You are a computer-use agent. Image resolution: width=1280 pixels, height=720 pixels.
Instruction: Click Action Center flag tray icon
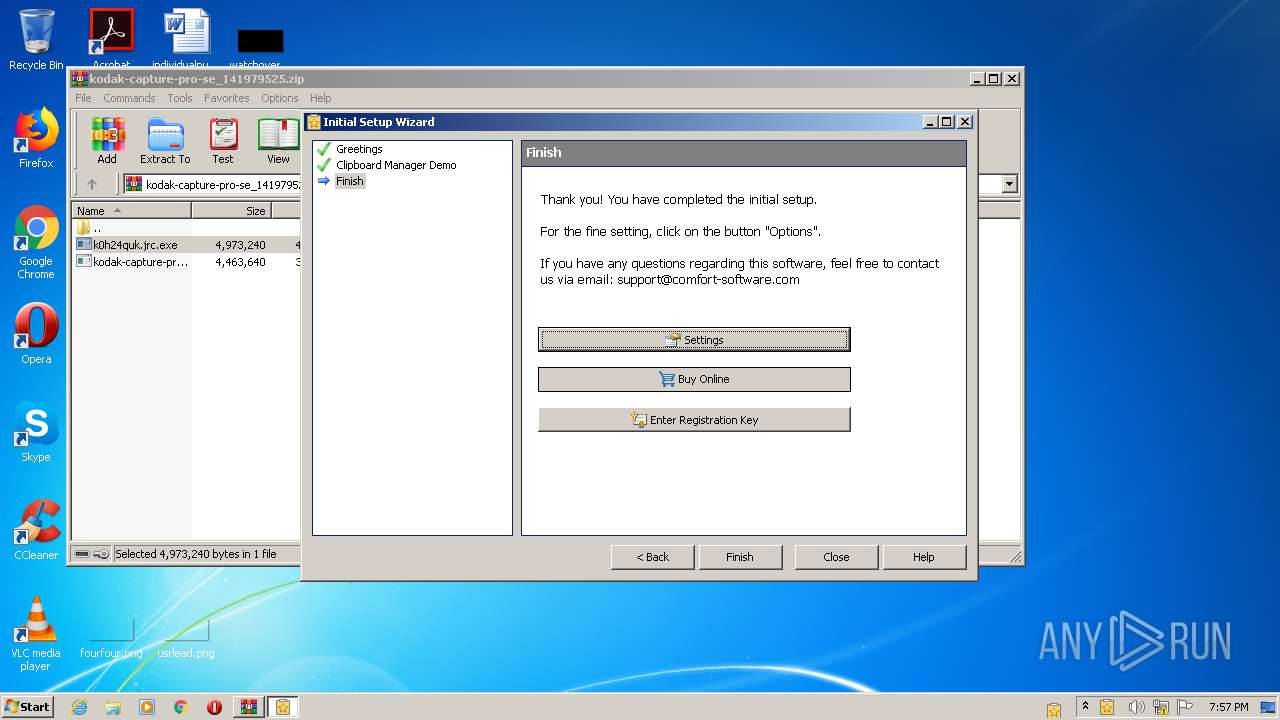(1186, 707)
